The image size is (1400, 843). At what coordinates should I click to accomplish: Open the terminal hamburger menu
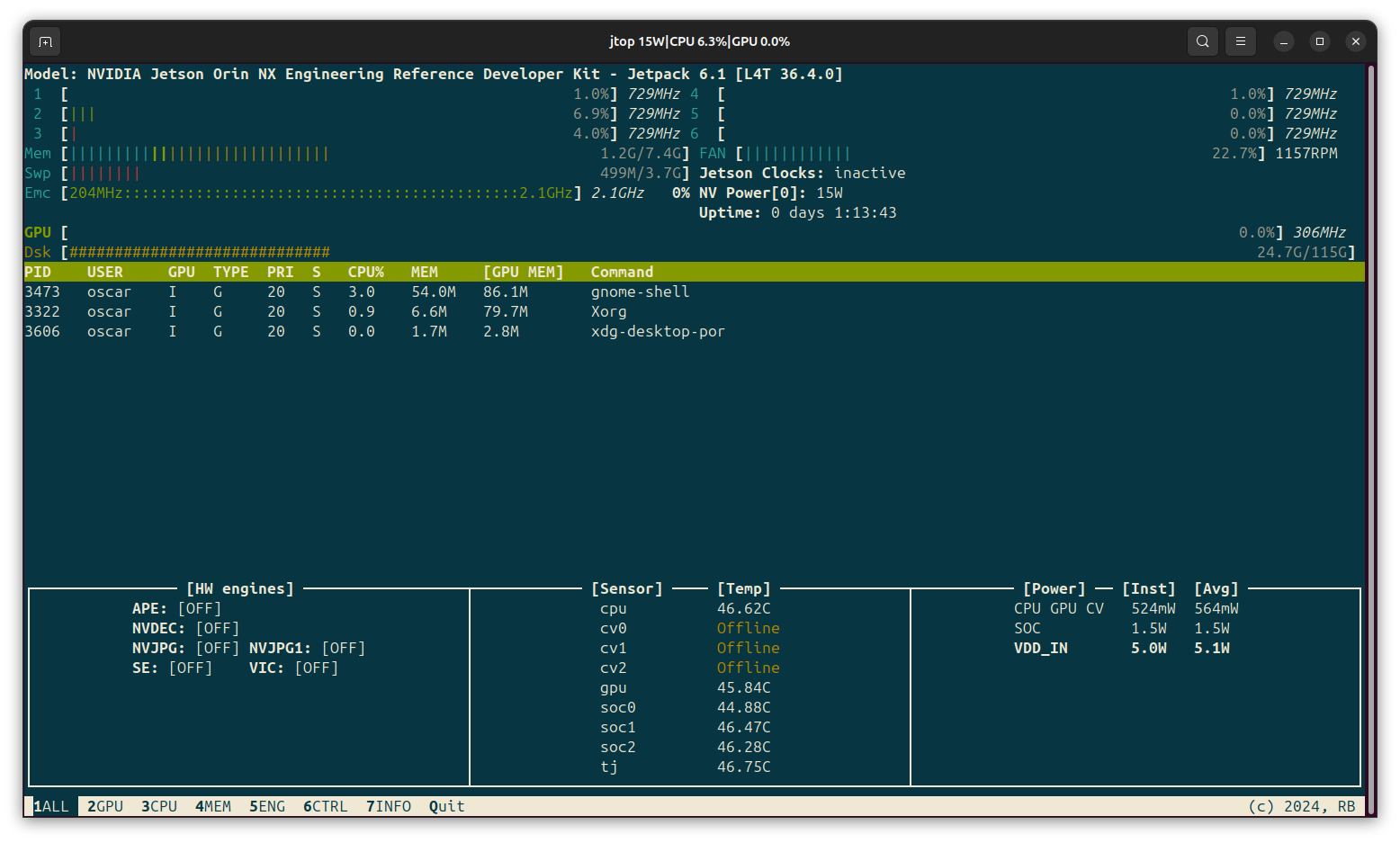[1240, 41]
